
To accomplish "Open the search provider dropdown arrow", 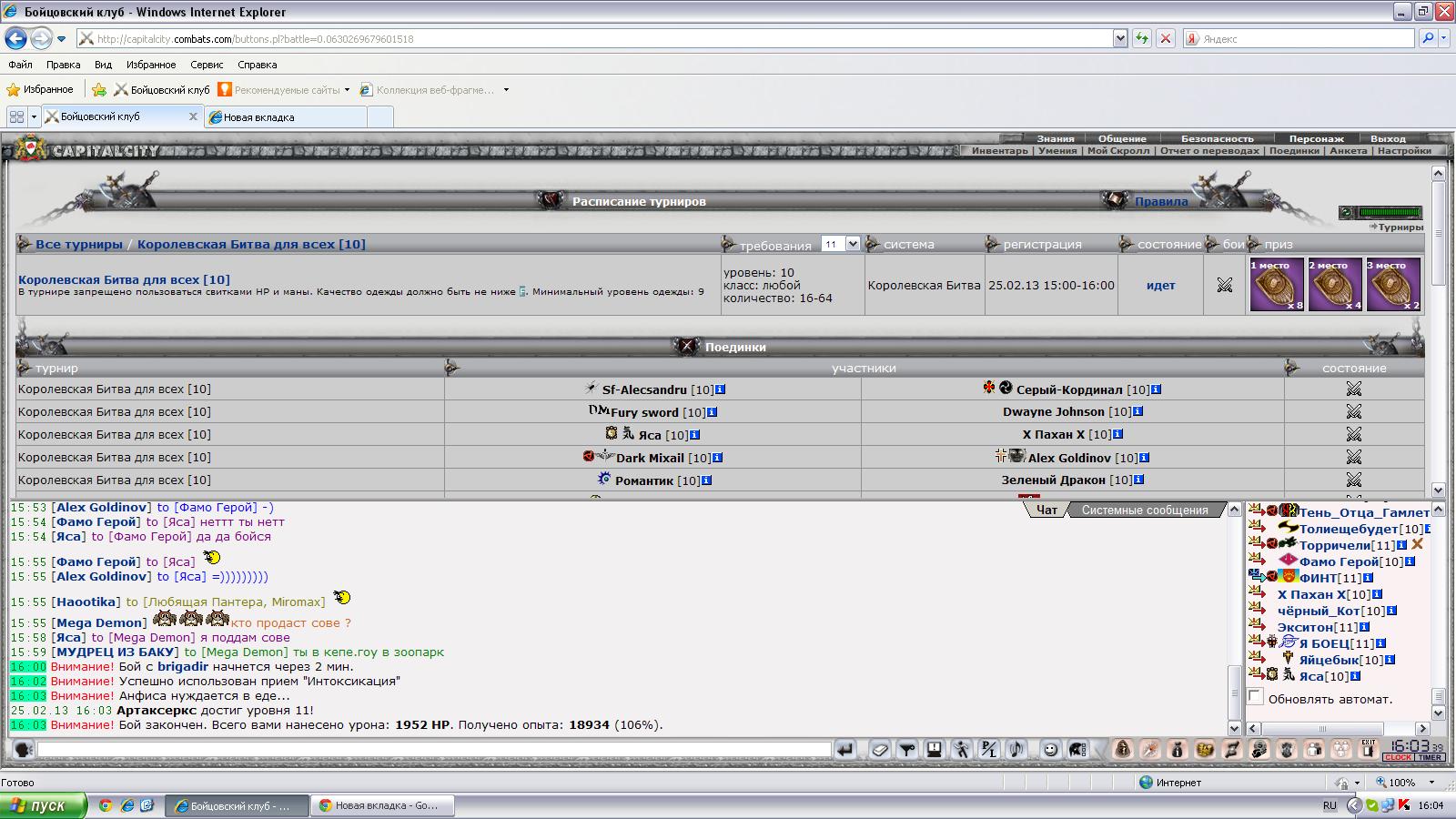I will click(1445, 38).
